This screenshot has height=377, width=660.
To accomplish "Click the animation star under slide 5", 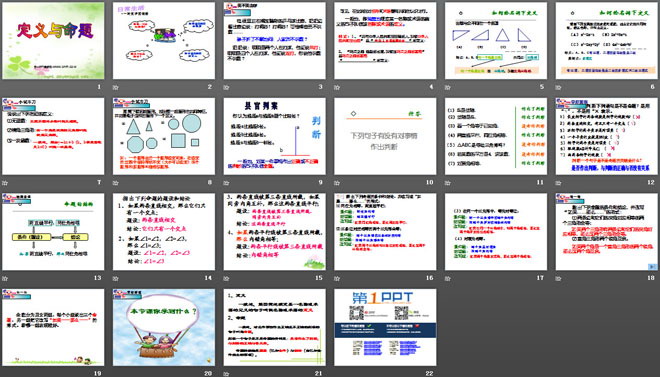I will click(448, 87).
